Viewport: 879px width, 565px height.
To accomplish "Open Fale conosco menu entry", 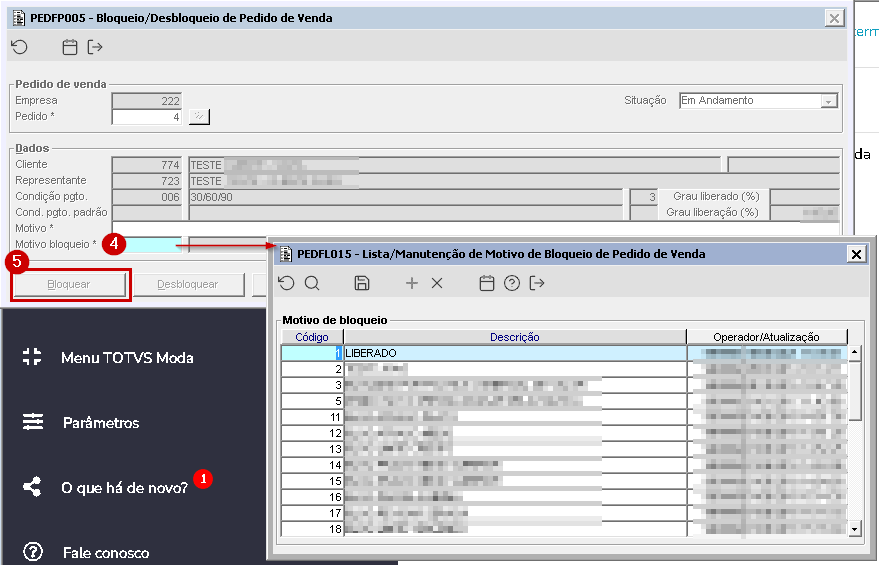I will coord(106,553).
